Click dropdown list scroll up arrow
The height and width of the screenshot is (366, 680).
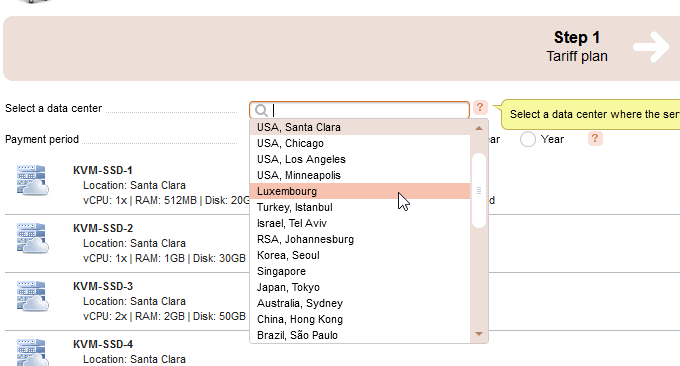tap(479, 128)
